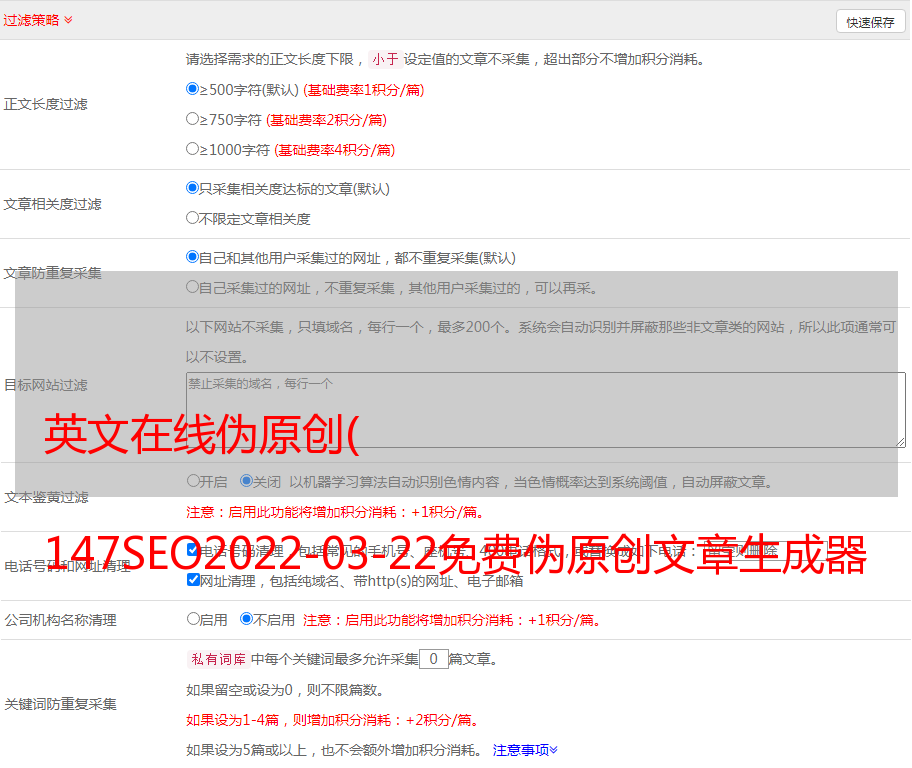Choose 不限定文章相关度 radio option
Viewport: 912px width, 768px height.
tap(192, 218)
